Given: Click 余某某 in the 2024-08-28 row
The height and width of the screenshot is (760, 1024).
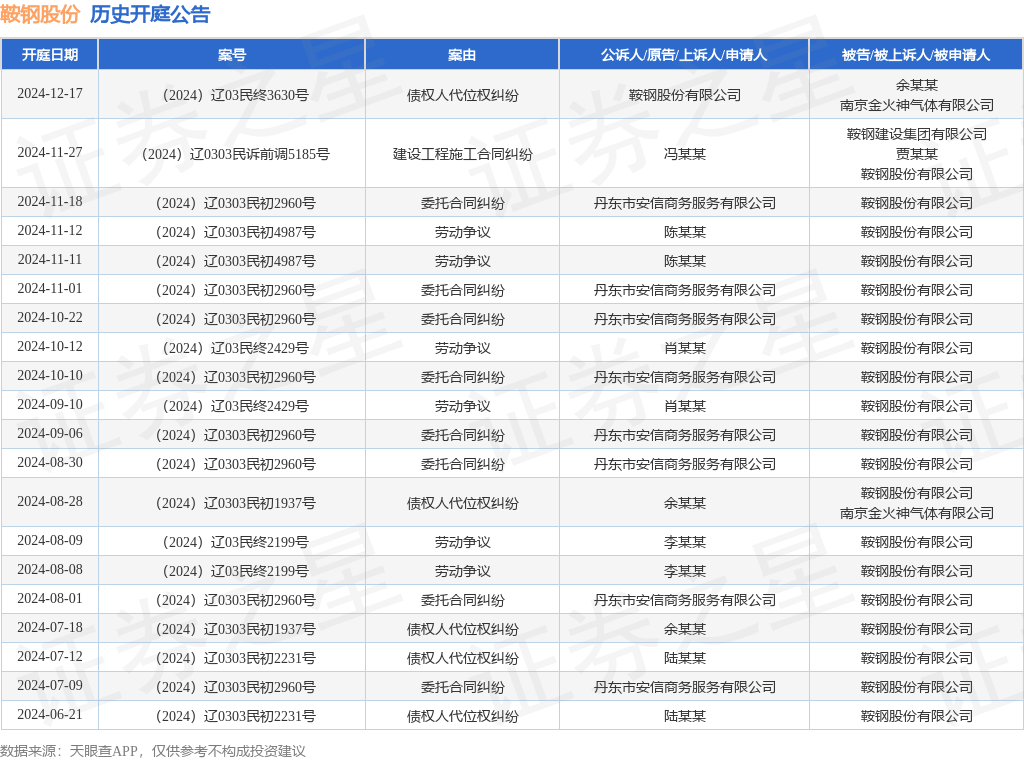Looking at the screenshot, I should pos(684,503).
